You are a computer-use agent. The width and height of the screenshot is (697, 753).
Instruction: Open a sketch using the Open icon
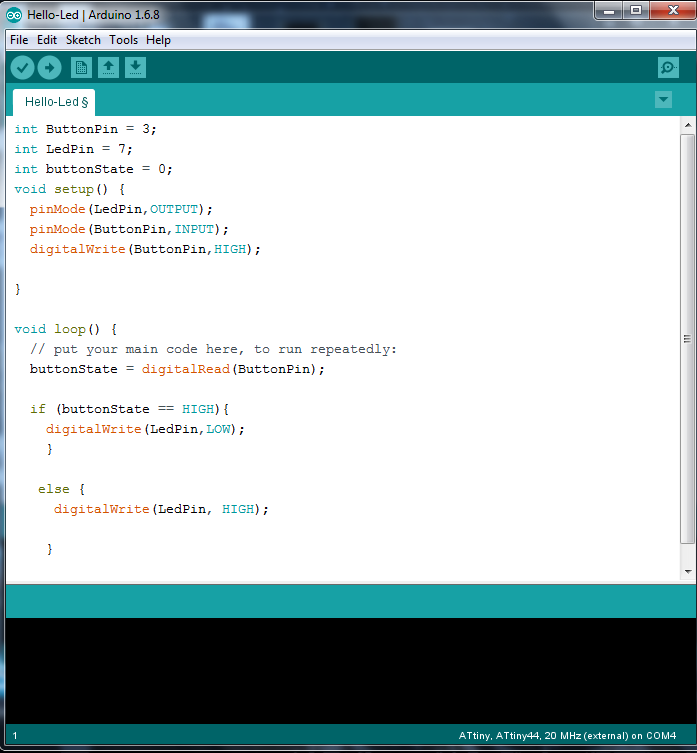click(x=109, y=68)
